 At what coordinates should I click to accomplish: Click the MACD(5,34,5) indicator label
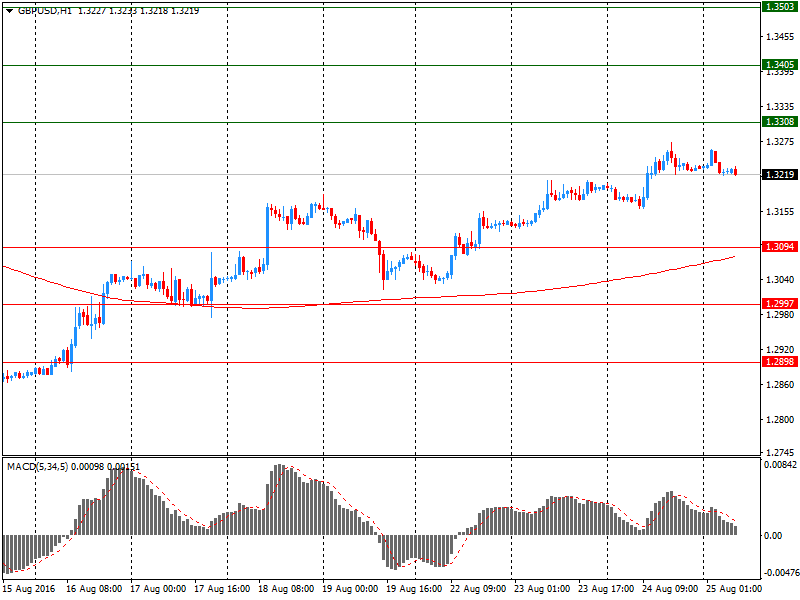(x=37, y=467)
